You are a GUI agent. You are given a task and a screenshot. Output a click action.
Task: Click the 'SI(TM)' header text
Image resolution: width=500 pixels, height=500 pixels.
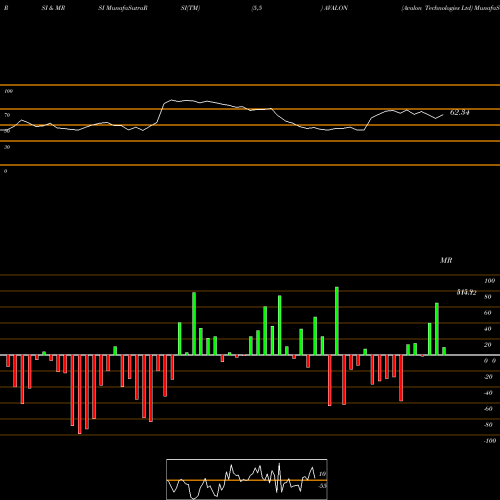[x=190, y=8]
